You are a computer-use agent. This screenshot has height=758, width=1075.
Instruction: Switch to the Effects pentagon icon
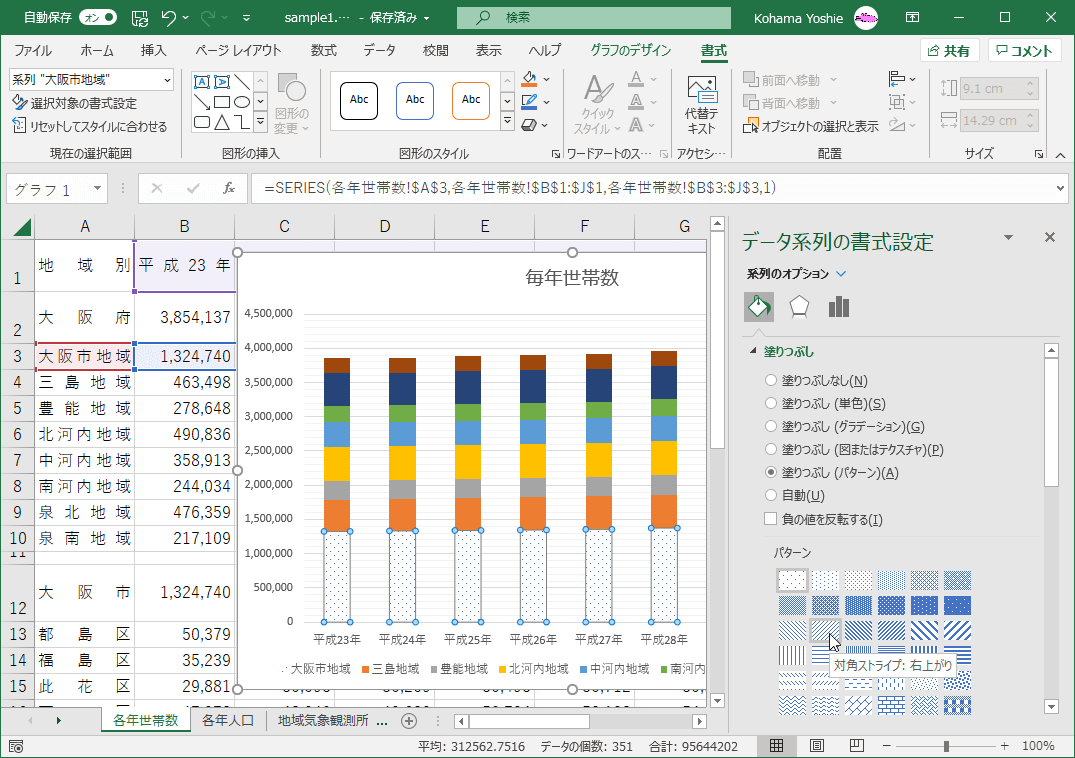coord(798,307)
